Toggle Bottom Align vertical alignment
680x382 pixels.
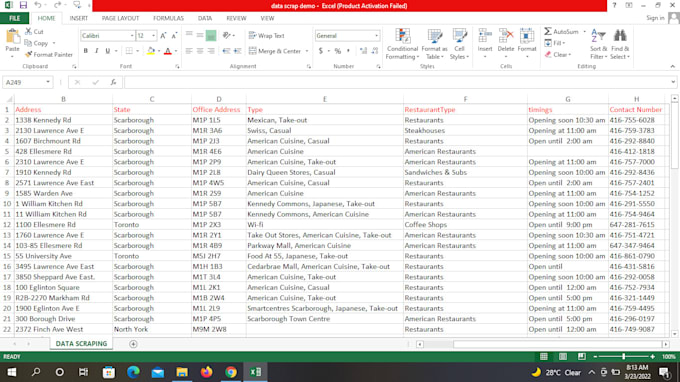click(211, 36)
